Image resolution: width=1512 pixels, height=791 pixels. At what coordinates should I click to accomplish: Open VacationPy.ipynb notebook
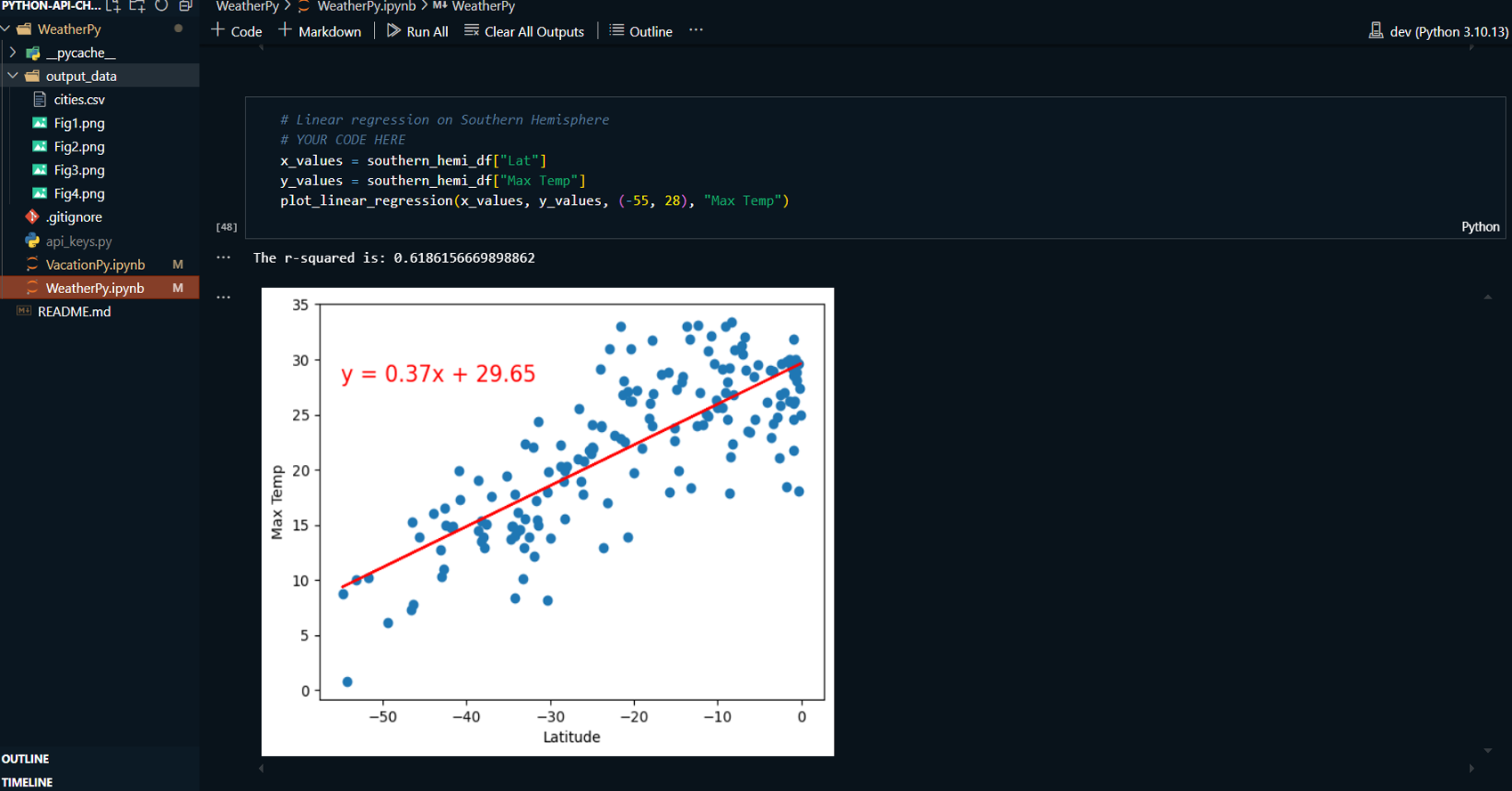pyautogui.click(x=95, y=265)
